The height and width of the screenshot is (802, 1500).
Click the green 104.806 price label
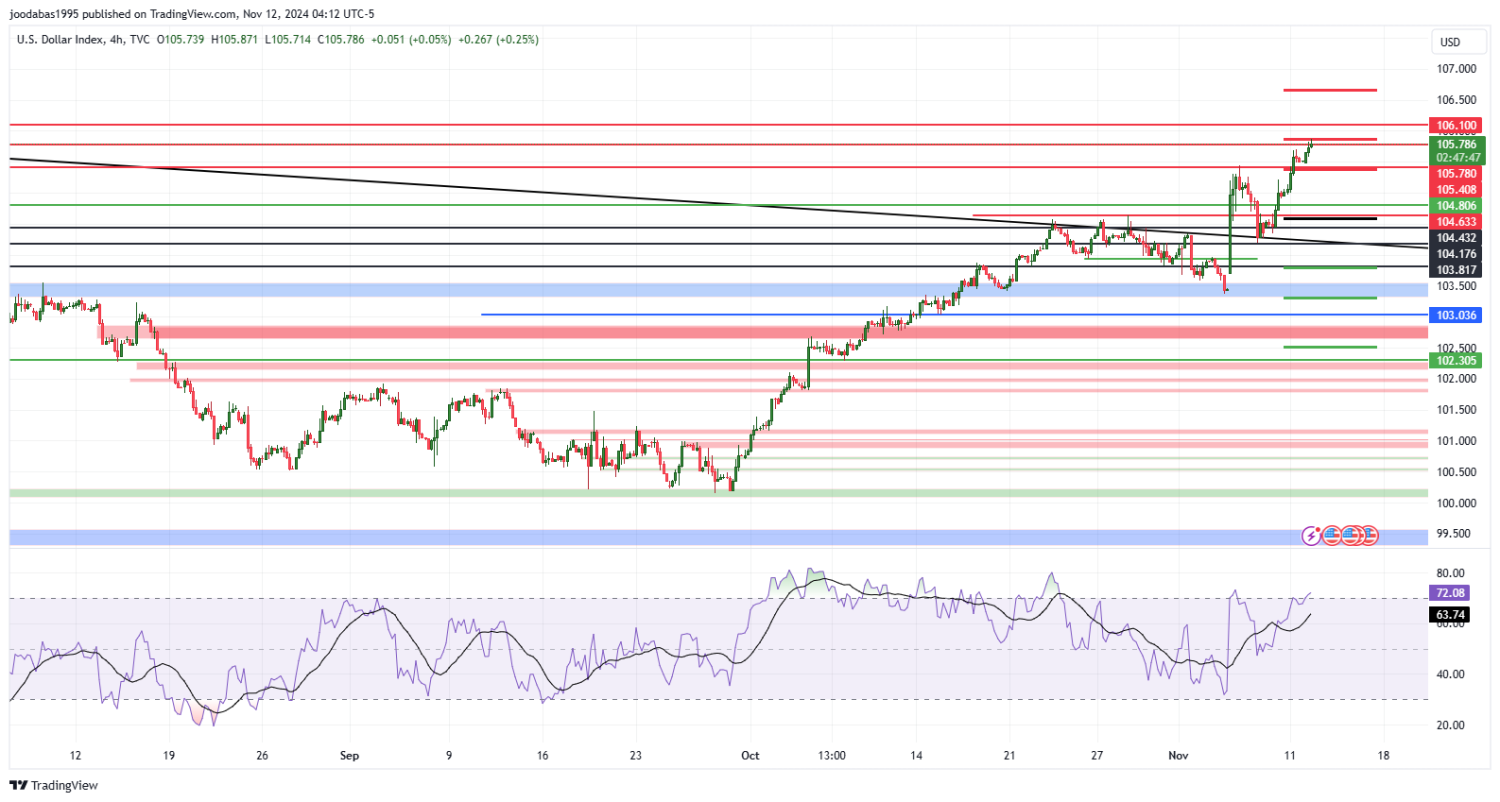point(1457,205)
